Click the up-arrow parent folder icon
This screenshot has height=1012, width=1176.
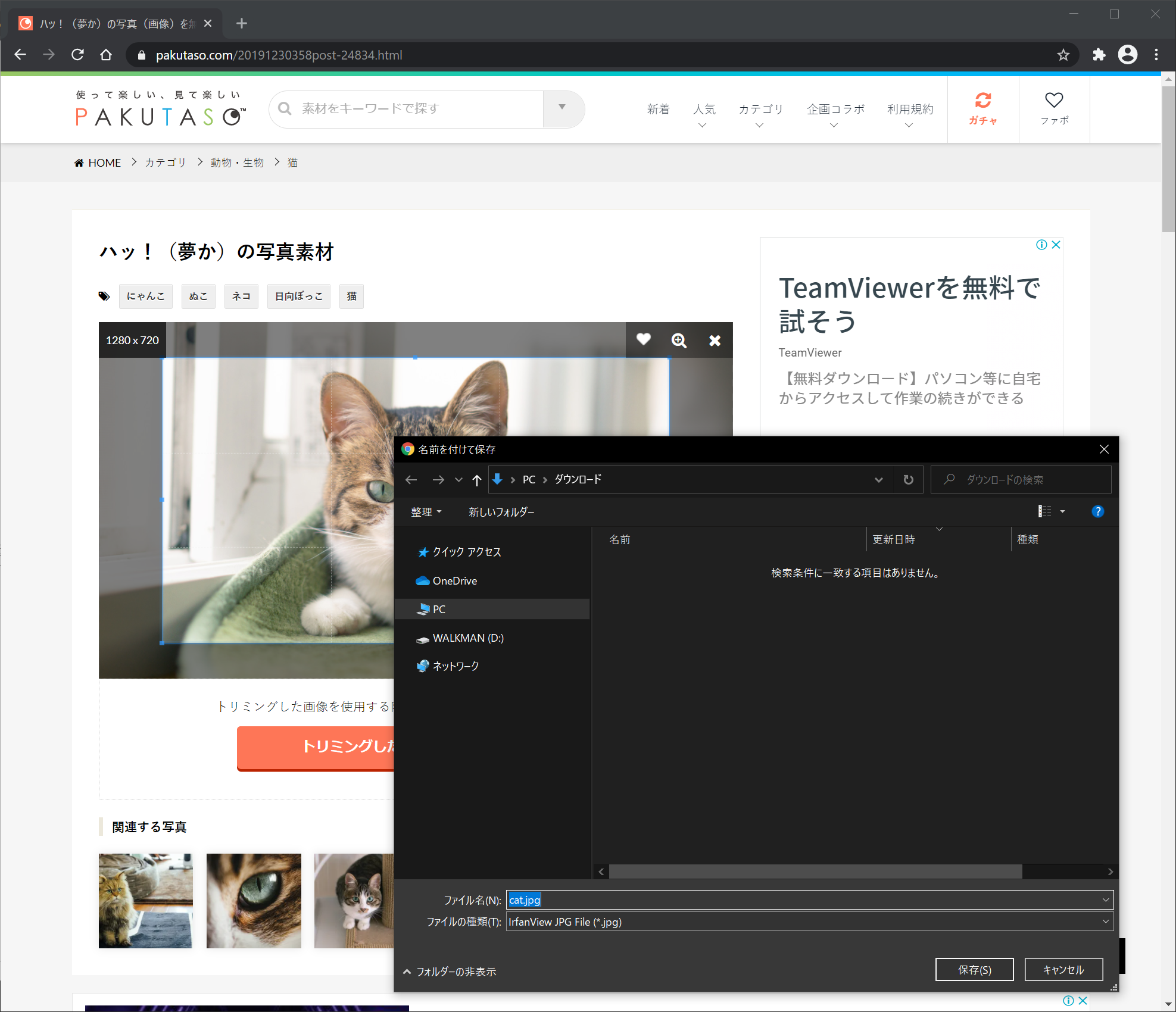476,480
